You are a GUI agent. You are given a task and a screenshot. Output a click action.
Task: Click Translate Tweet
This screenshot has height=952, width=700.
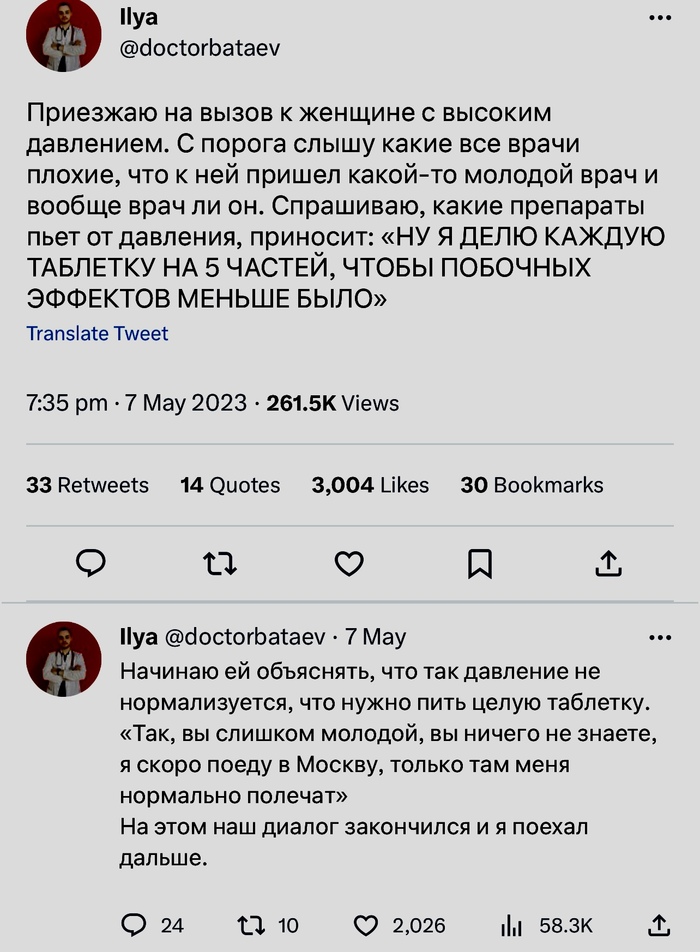point(97,334)
